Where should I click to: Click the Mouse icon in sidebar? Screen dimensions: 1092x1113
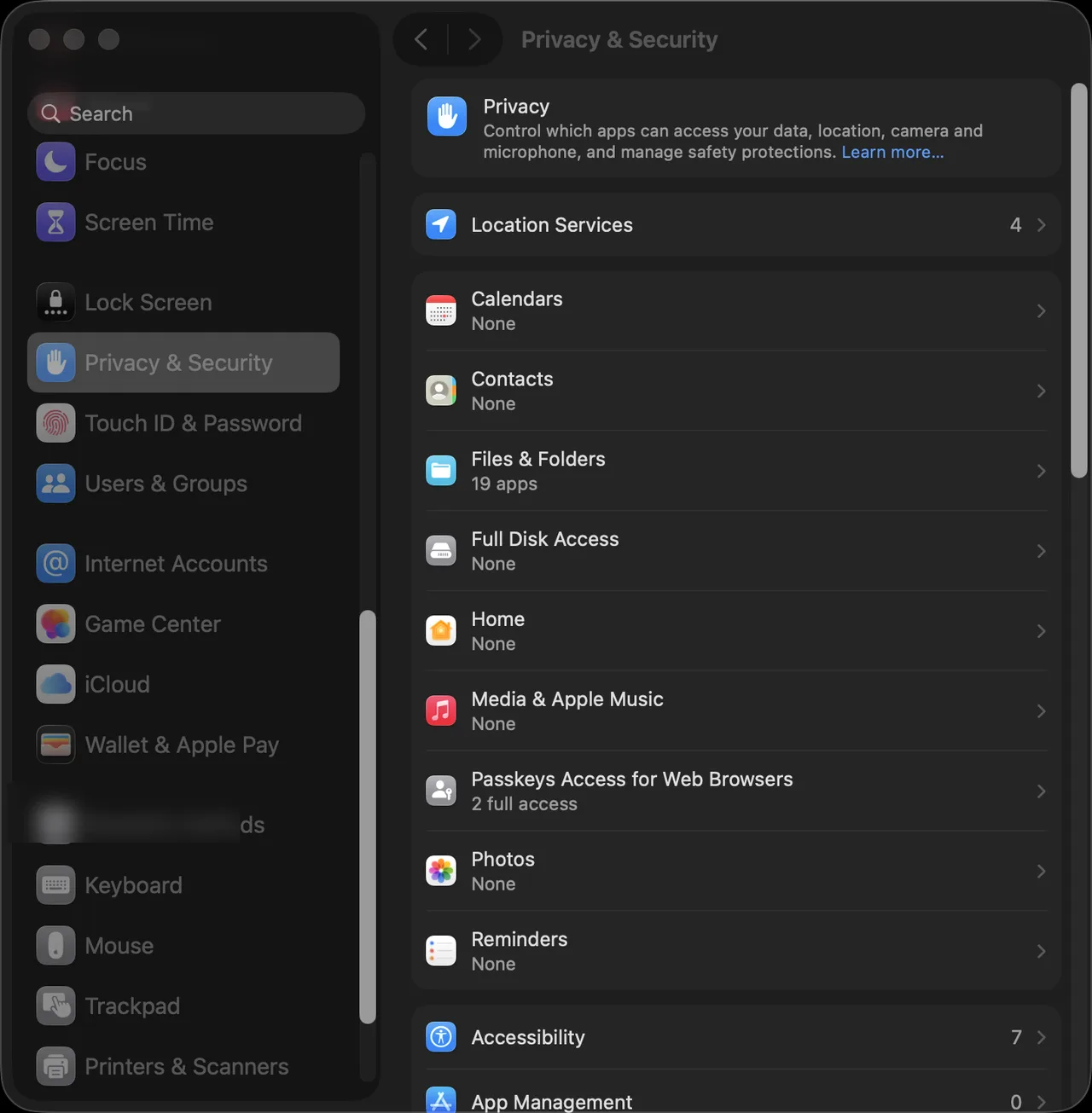[55, 946]
